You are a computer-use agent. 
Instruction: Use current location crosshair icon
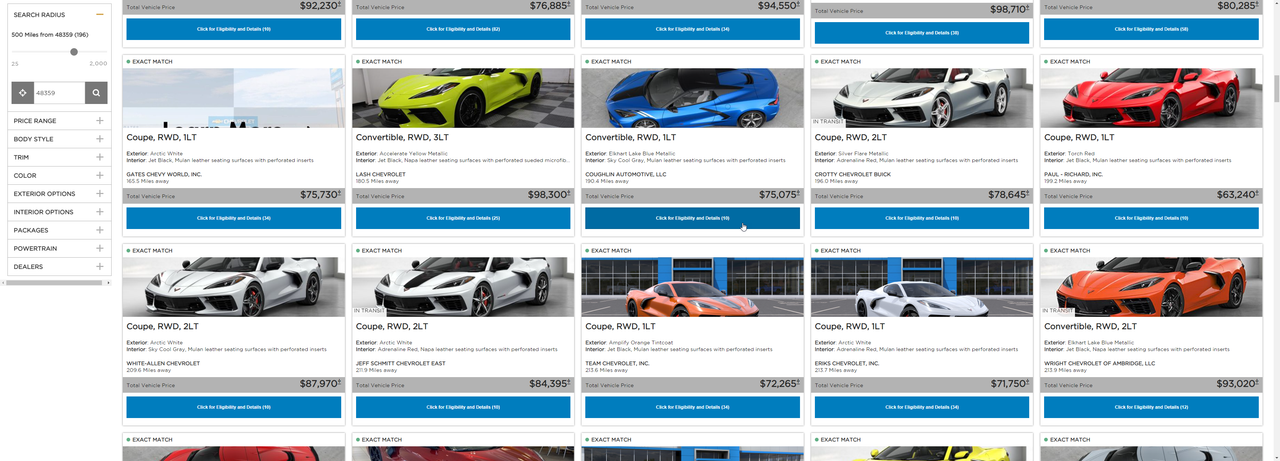[22, 93]
